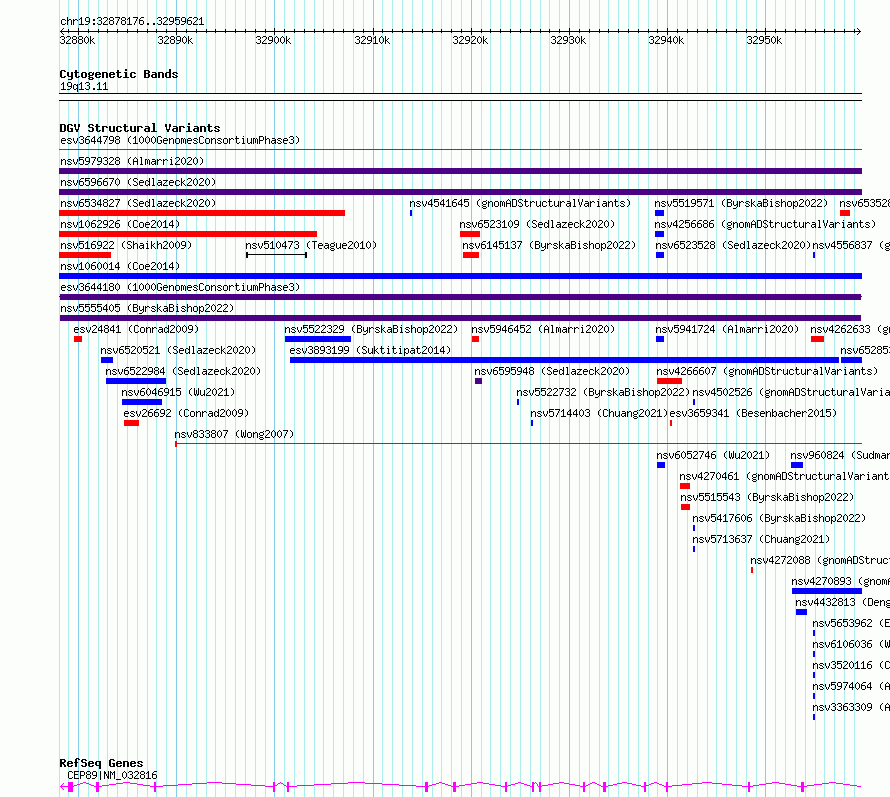Click the 32940k ruler tick label

(666, 40)
